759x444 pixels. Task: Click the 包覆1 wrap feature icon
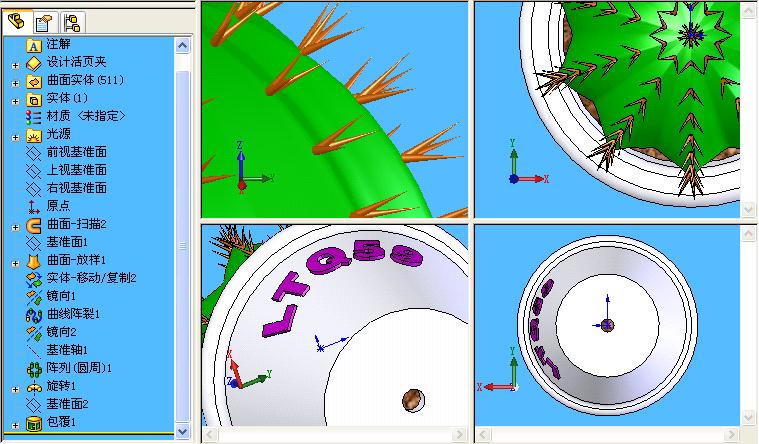(x=33, y=423)
